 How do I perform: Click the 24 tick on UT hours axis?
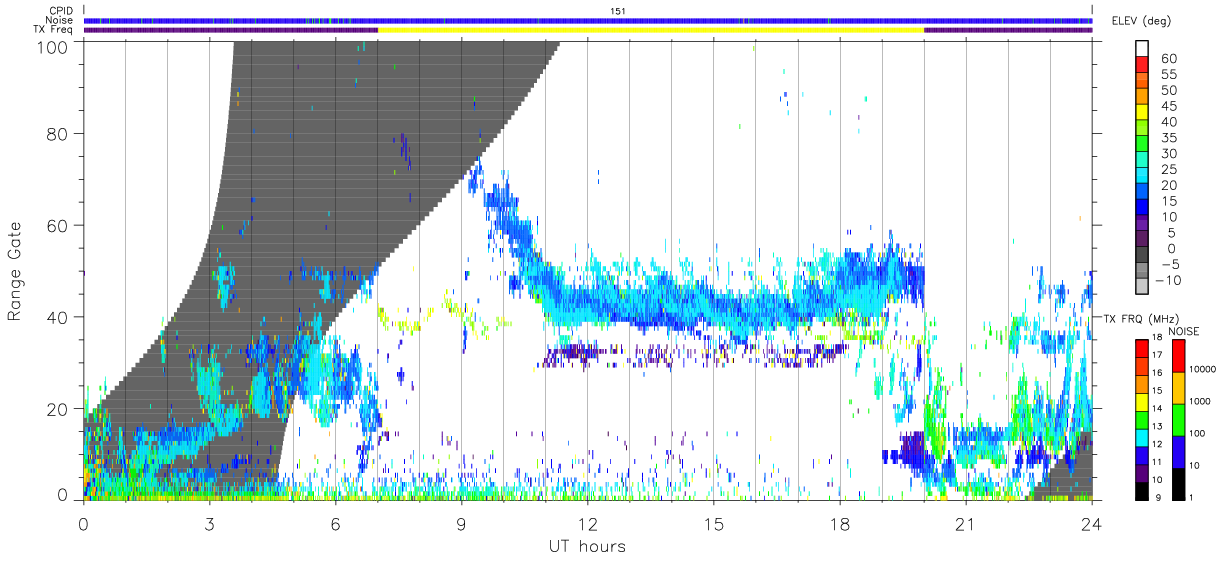pyautogui.click(x=1092, y=525)
